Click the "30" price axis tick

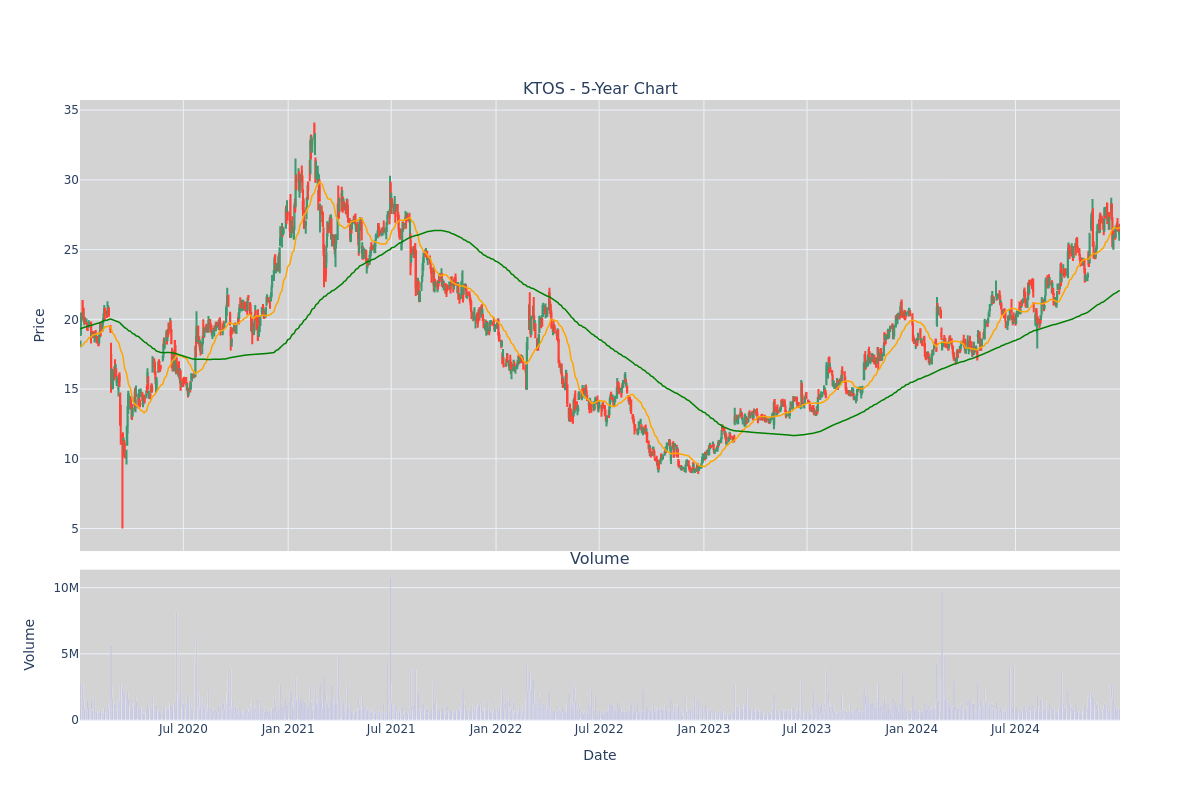click(x=72, y=180)
